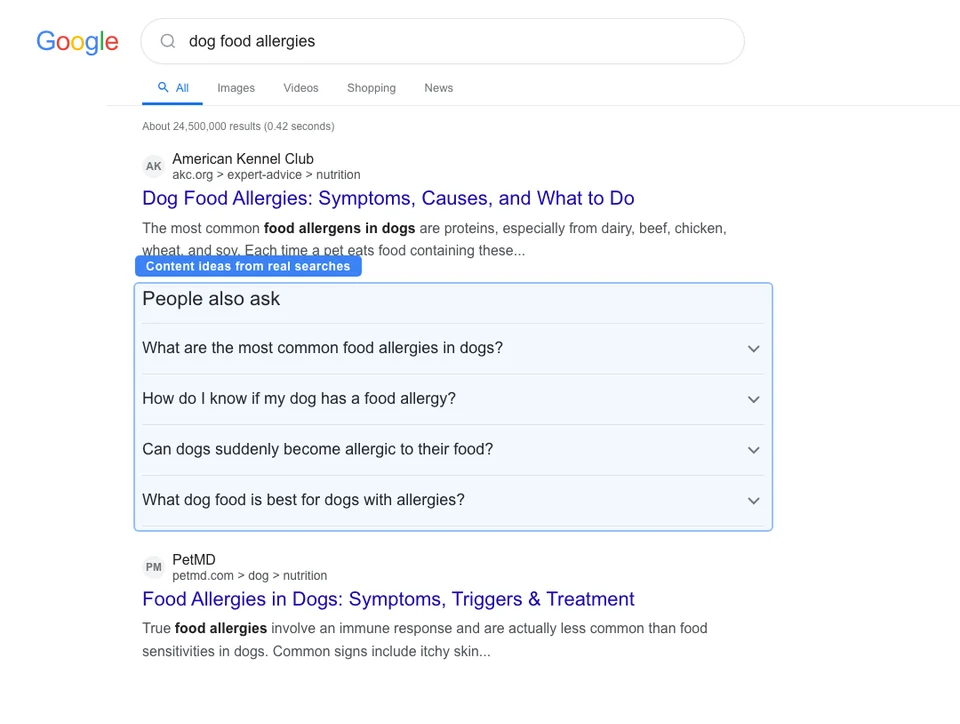Image resolution: width=960 pixels, height=724 pixels.
Task: Click the PetMD PM favicon
Action: 153,567
